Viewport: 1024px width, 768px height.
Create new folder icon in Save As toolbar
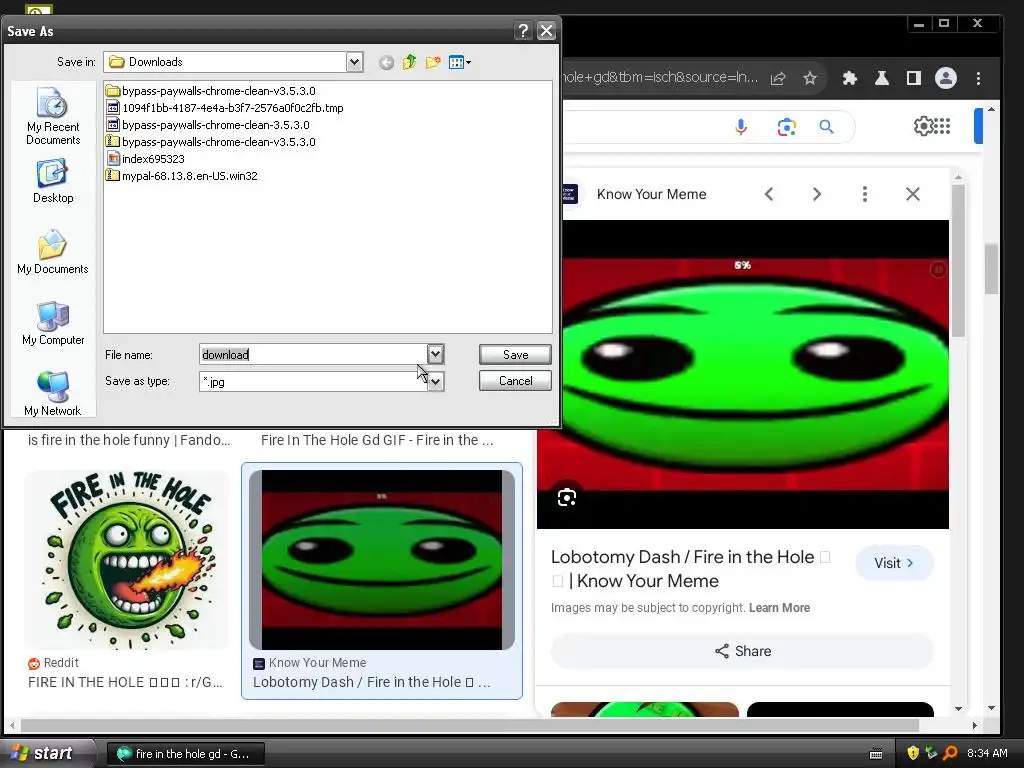433,62
